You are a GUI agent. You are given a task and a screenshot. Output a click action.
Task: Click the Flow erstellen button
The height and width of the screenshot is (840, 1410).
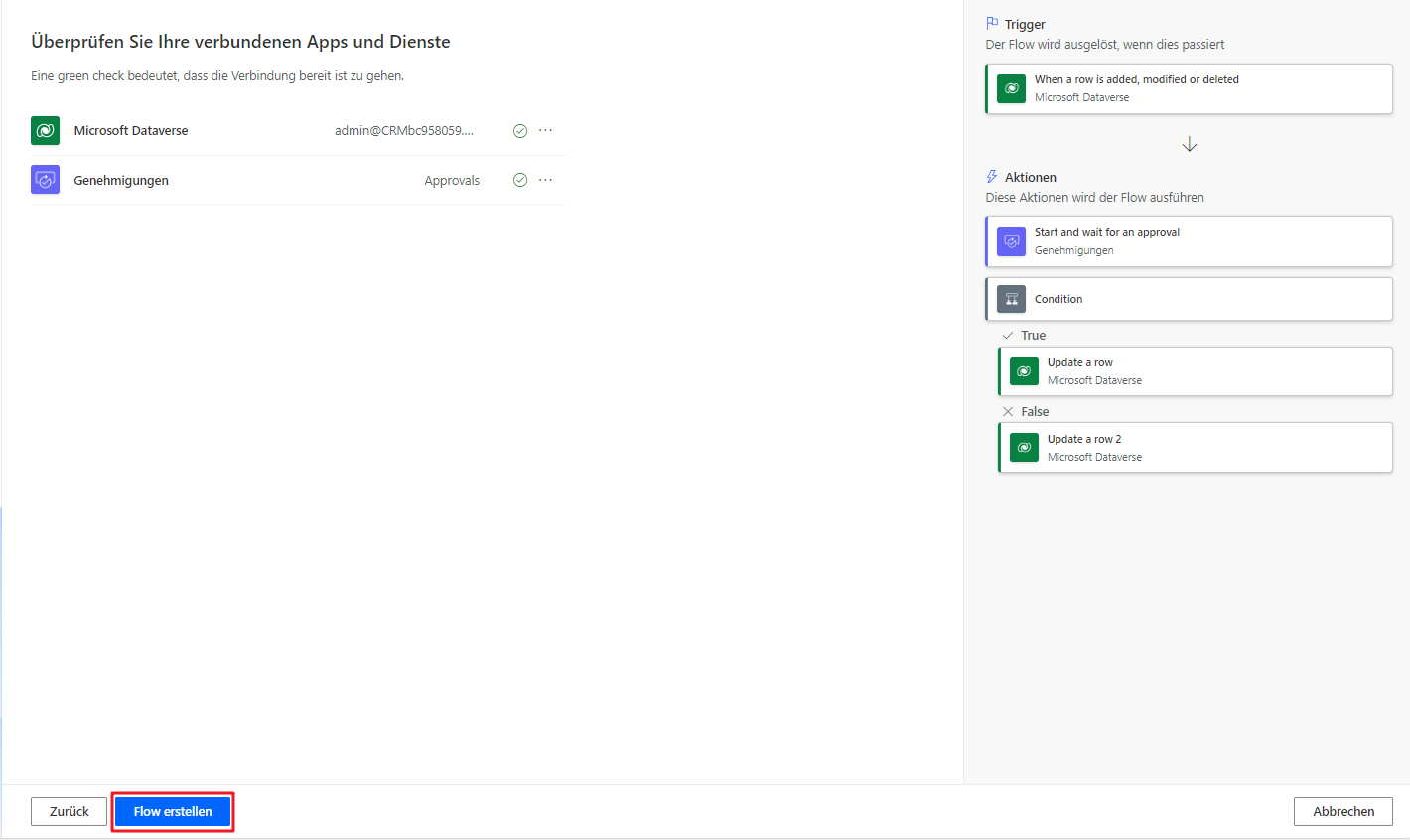pos(173,811)
